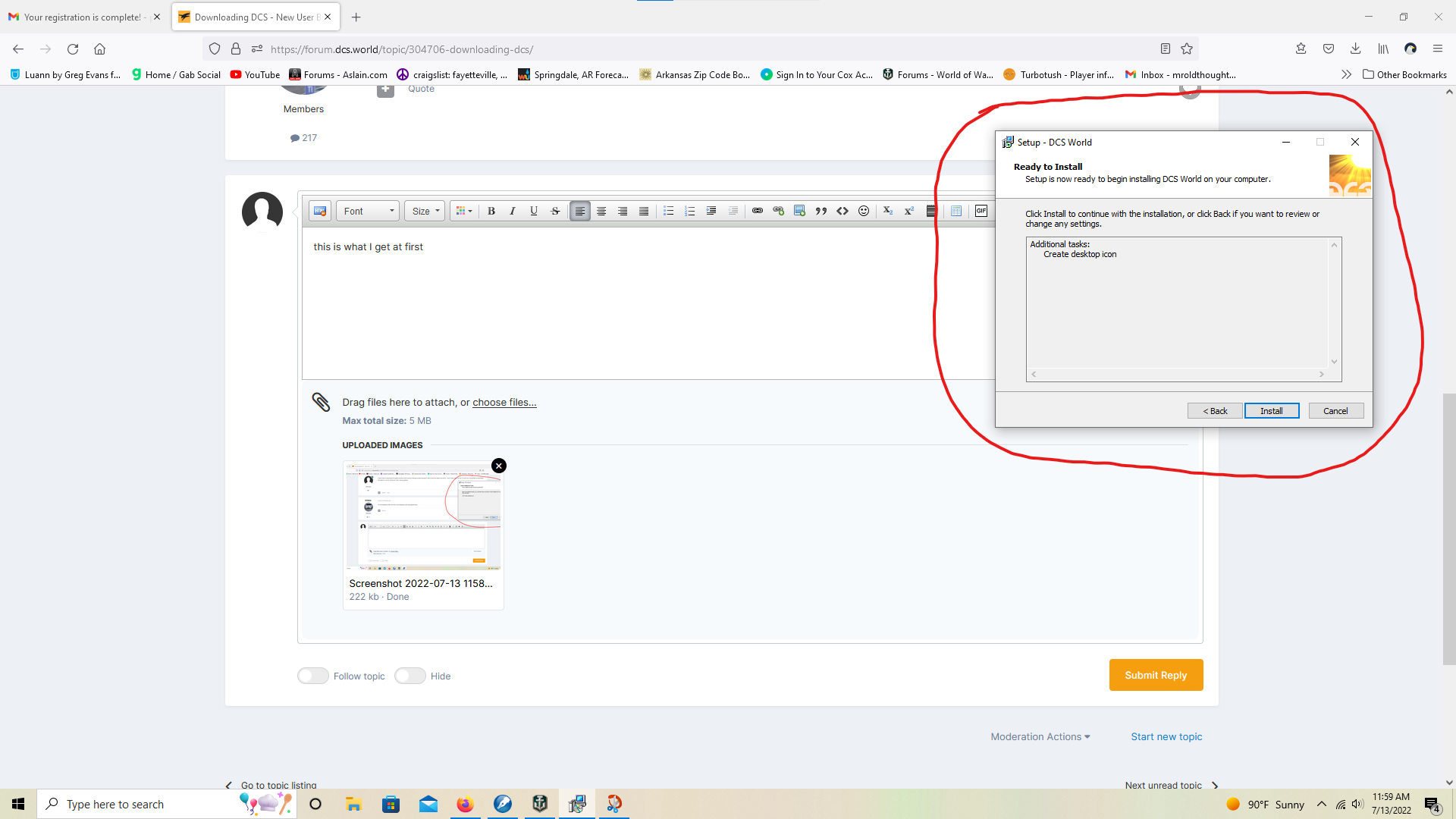Expand Moderation Actions menu
The image size is (1456, 819).
click(1040, 736)
